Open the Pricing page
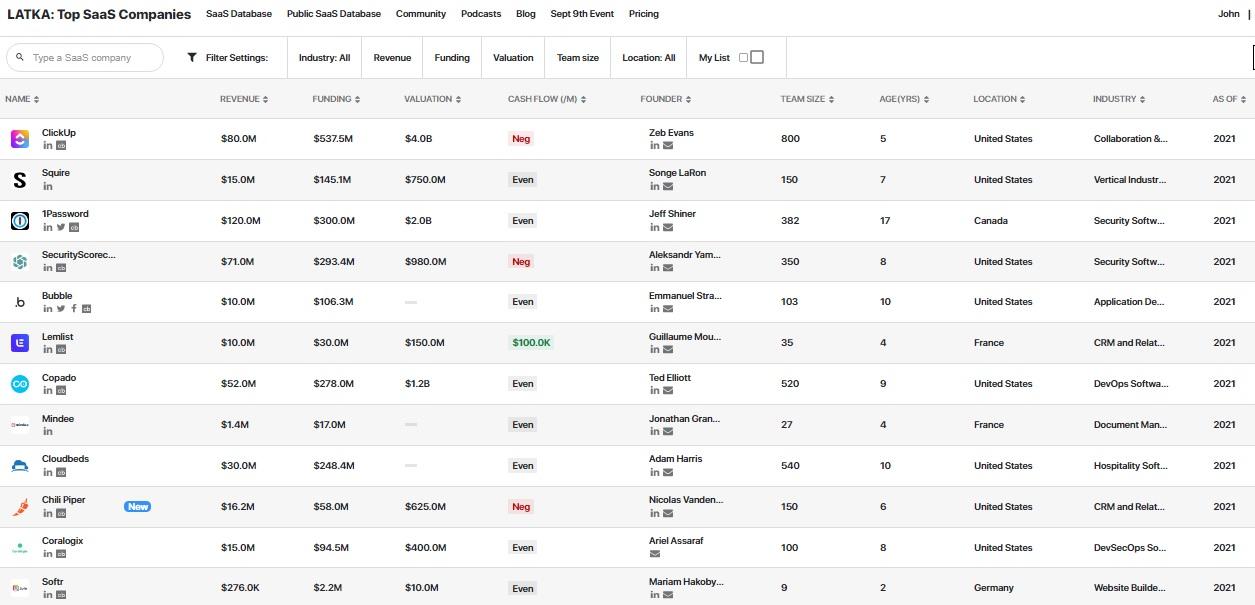1255x605 pixels. pos(644,14)
